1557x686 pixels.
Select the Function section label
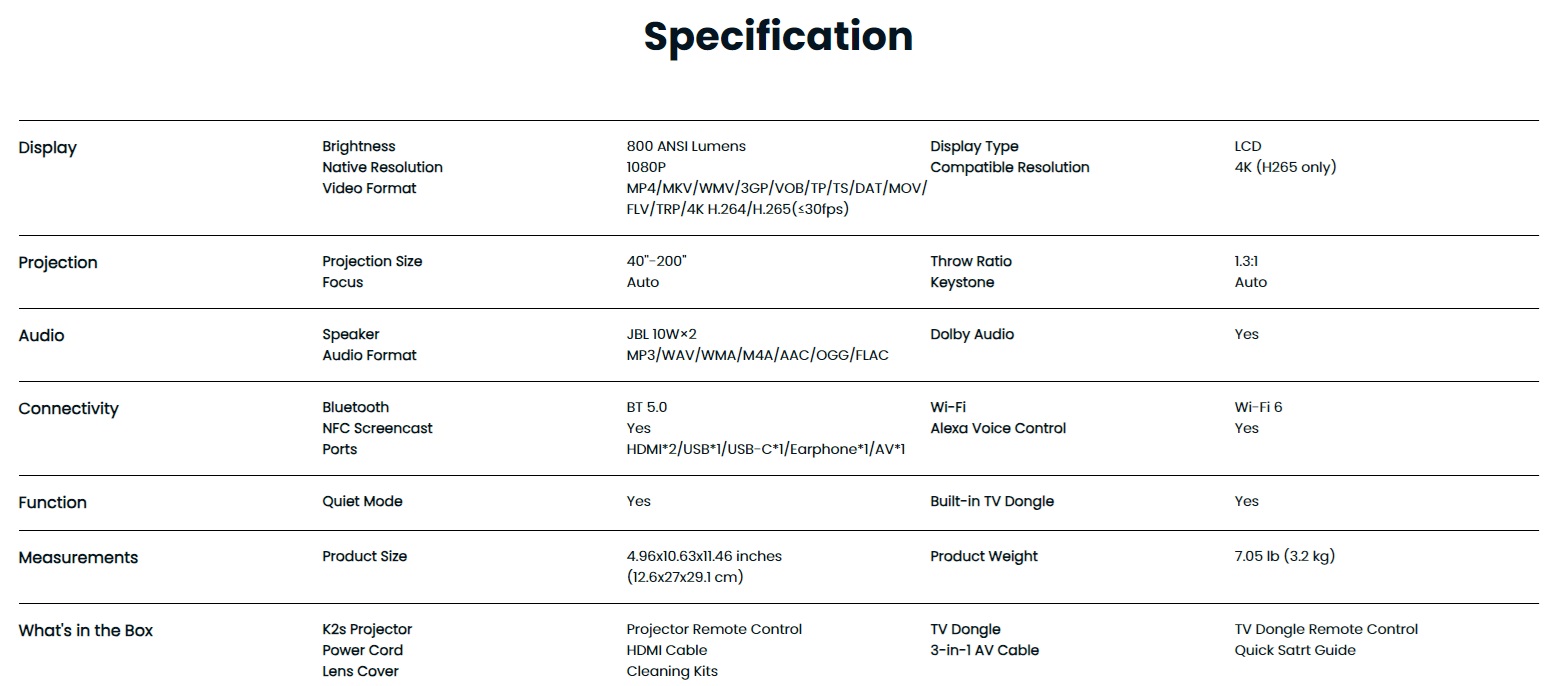[x=52, y=503]
